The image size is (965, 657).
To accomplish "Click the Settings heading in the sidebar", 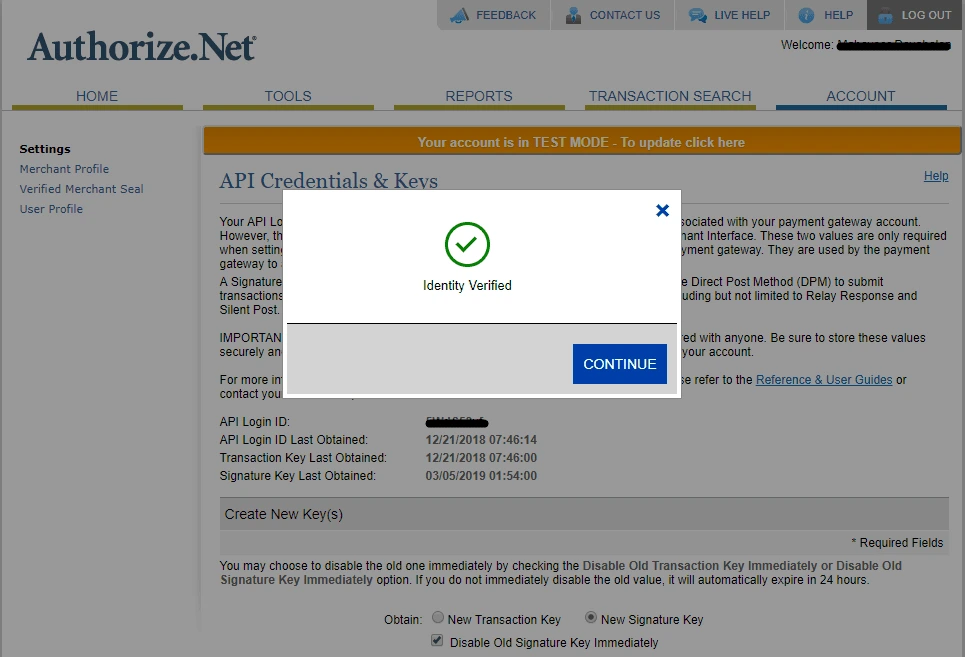I will coord(45,149).
